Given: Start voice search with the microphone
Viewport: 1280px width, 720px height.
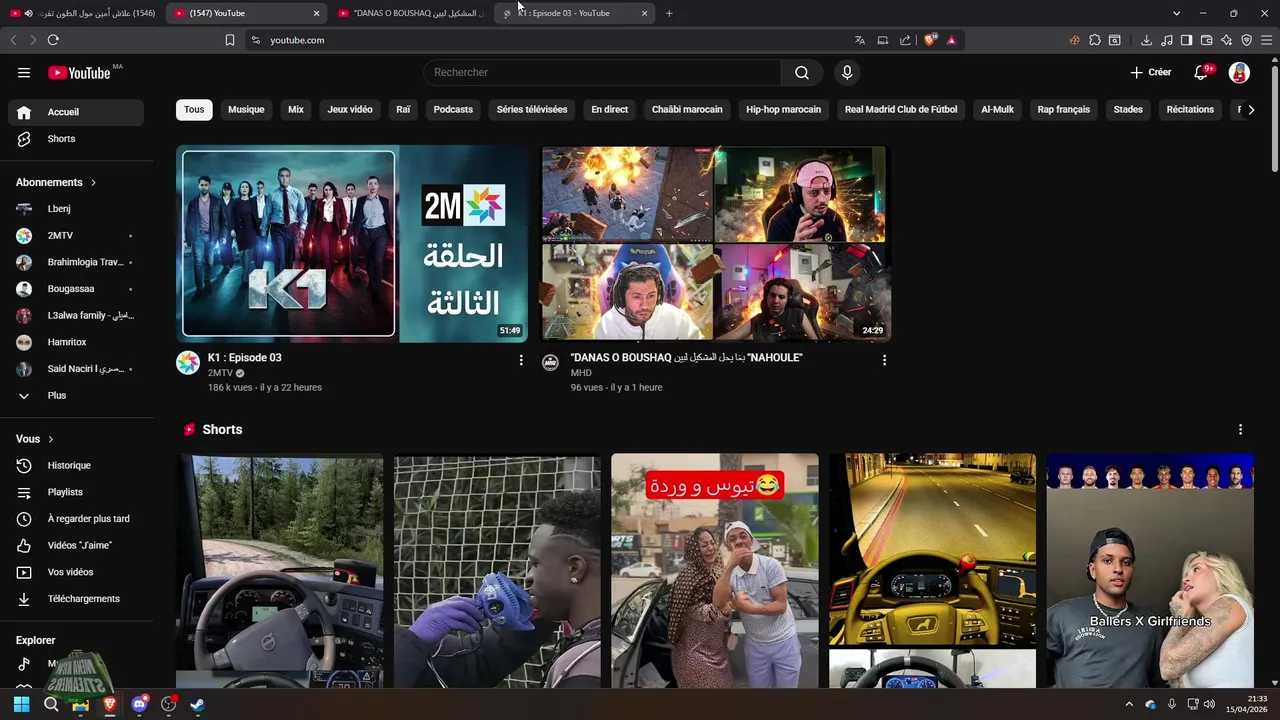Looking at the screenshot, I should click(847, 72).
